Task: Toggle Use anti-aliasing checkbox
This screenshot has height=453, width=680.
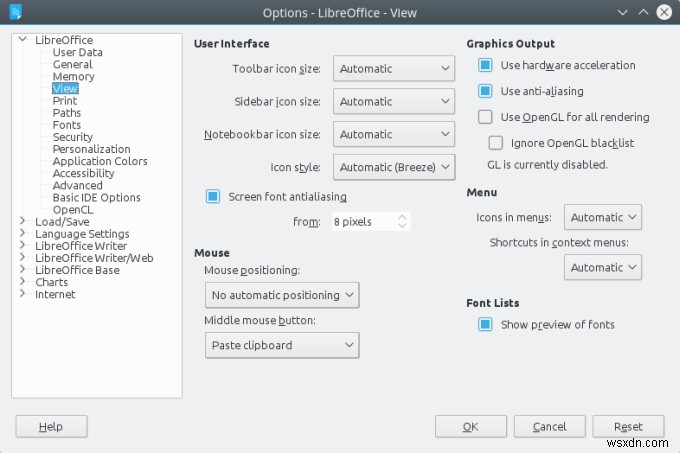Action: click(485, 91)
